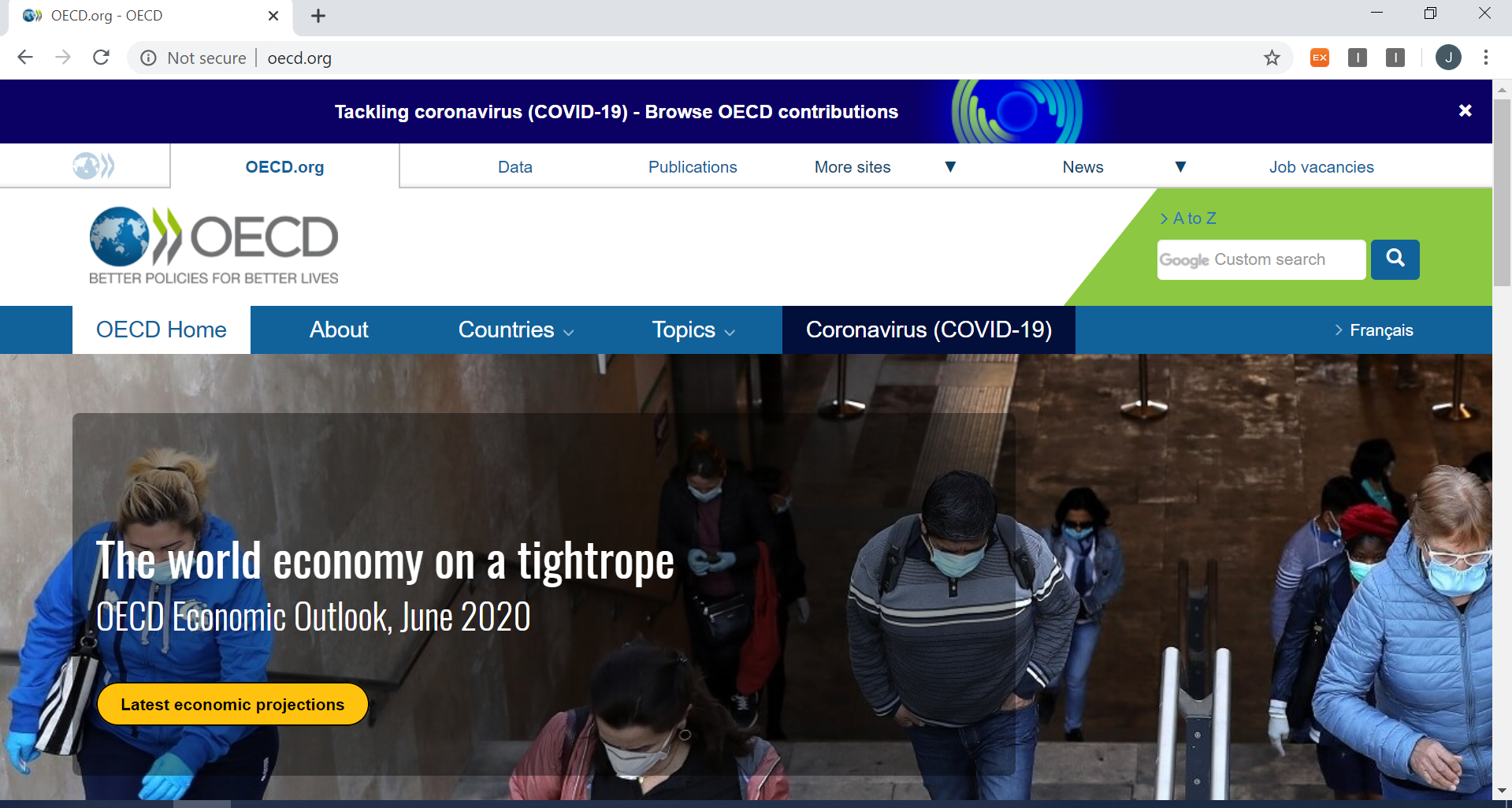This screenshot has height=808, width=1512.
Task: Open Coronavirus (COVID-19) section
Action: [x=929, y=330]
